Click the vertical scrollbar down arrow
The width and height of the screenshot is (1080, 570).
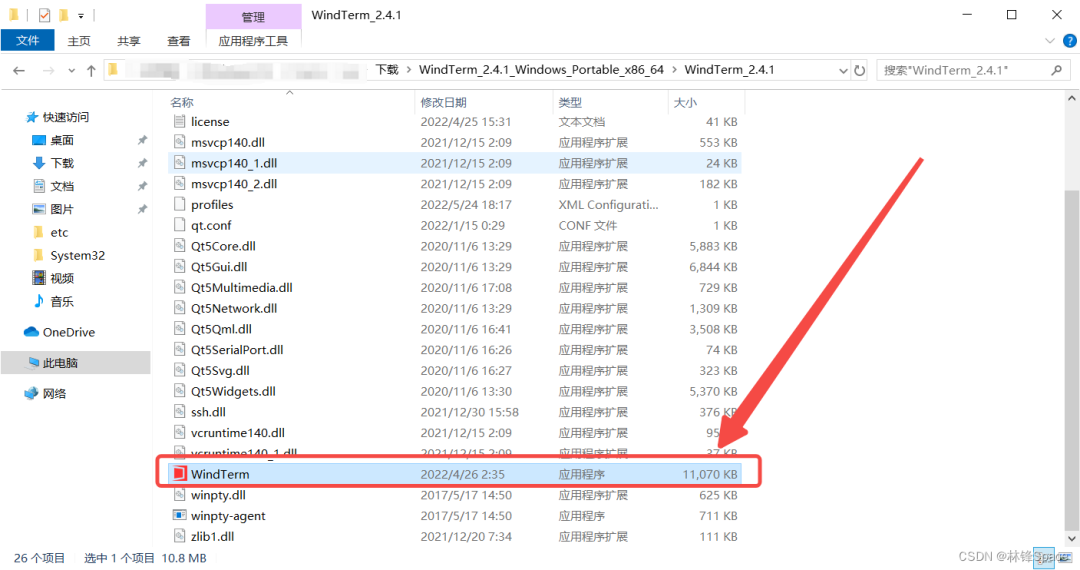(x=1072, y=539)
